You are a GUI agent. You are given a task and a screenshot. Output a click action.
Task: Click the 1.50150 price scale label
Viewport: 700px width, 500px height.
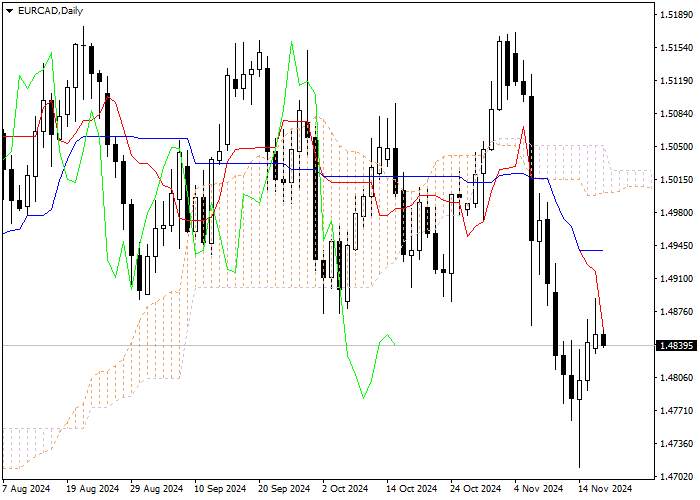[x=676, y=180]
